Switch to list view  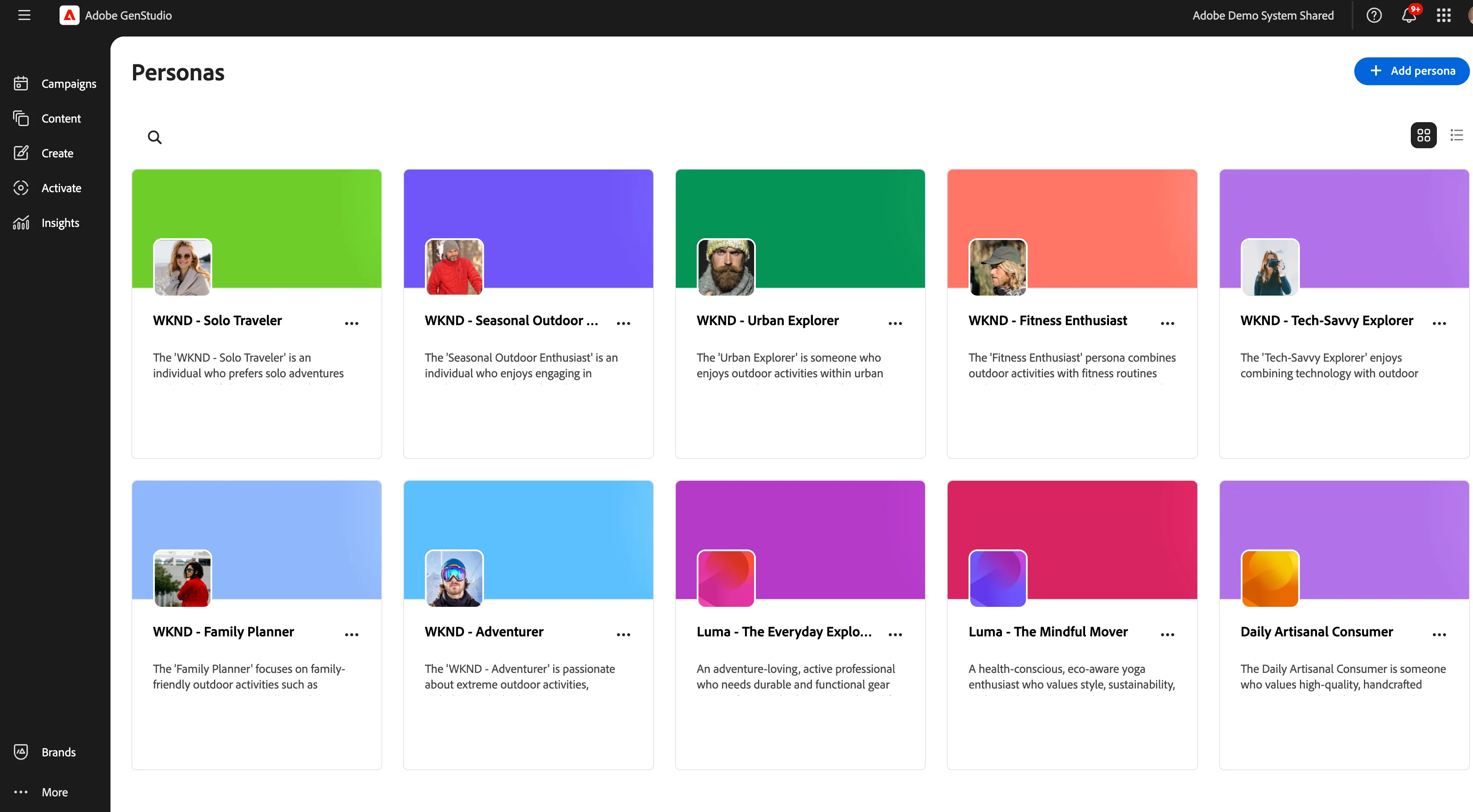click(x=1456, y=136)
